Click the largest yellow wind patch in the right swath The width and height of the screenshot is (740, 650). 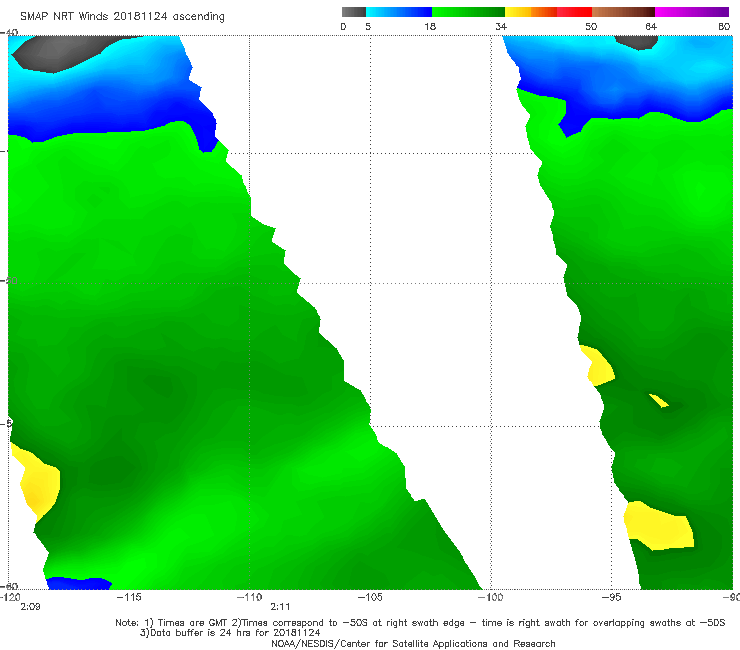[x=659, y=525]
